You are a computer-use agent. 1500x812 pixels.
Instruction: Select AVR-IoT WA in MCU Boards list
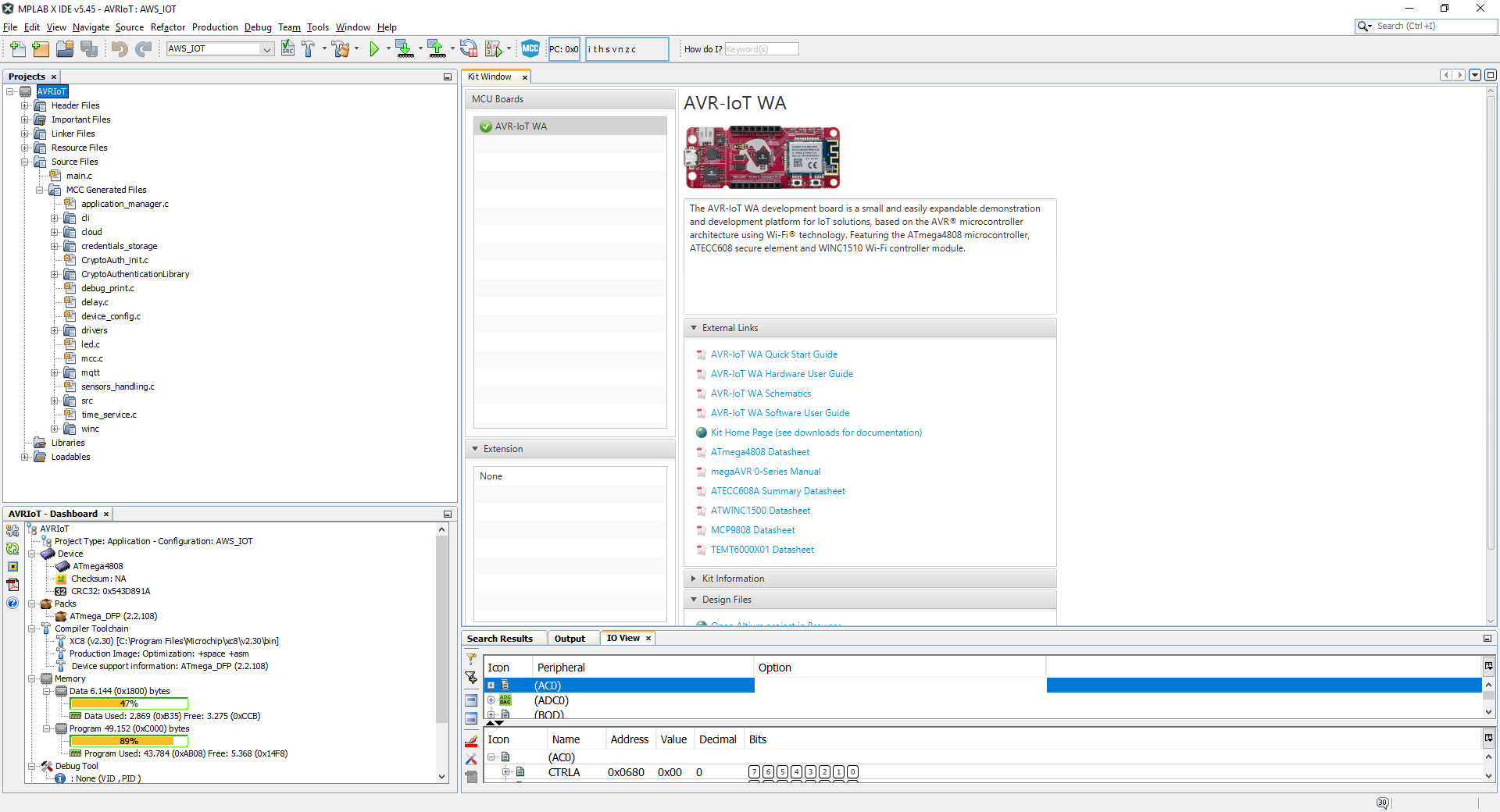570,126
